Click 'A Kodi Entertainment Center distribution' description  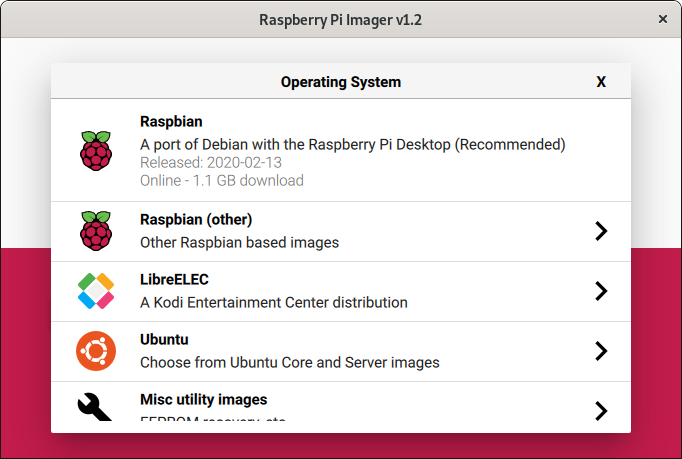[273, 302]
